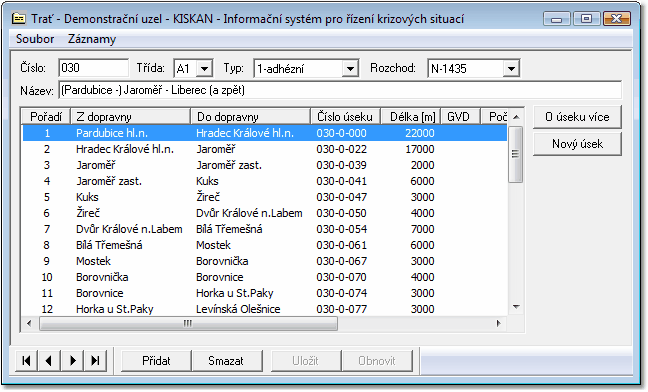This screenshot has height=392, width=648.
Task: Select row 6 starting at Žireč
Action: tap(264, 213)
